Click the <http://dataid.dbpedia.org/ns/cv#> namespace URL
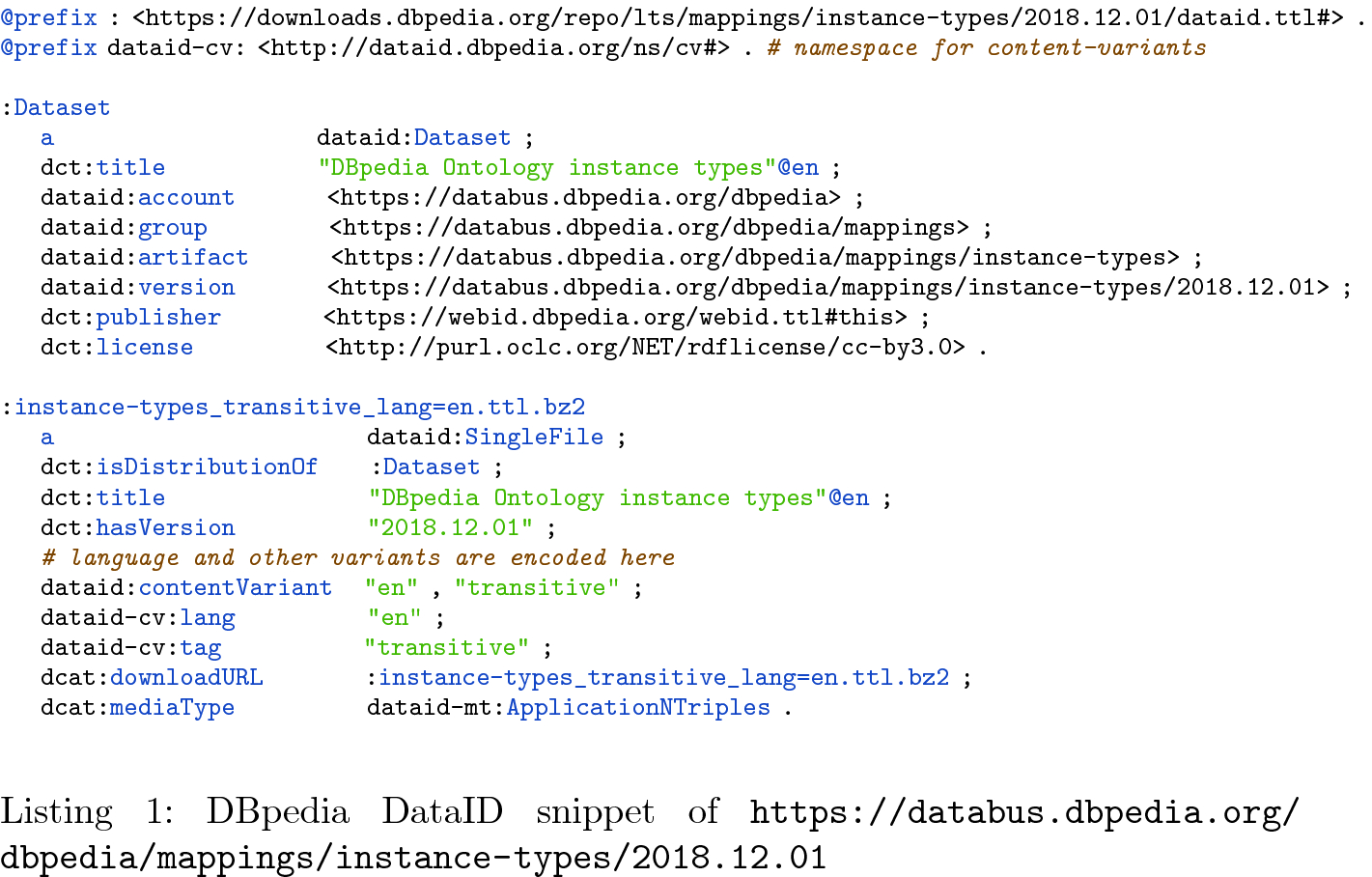Image resolution: width=1372 pixels, height=877 pixels. (x=493, y=47)
